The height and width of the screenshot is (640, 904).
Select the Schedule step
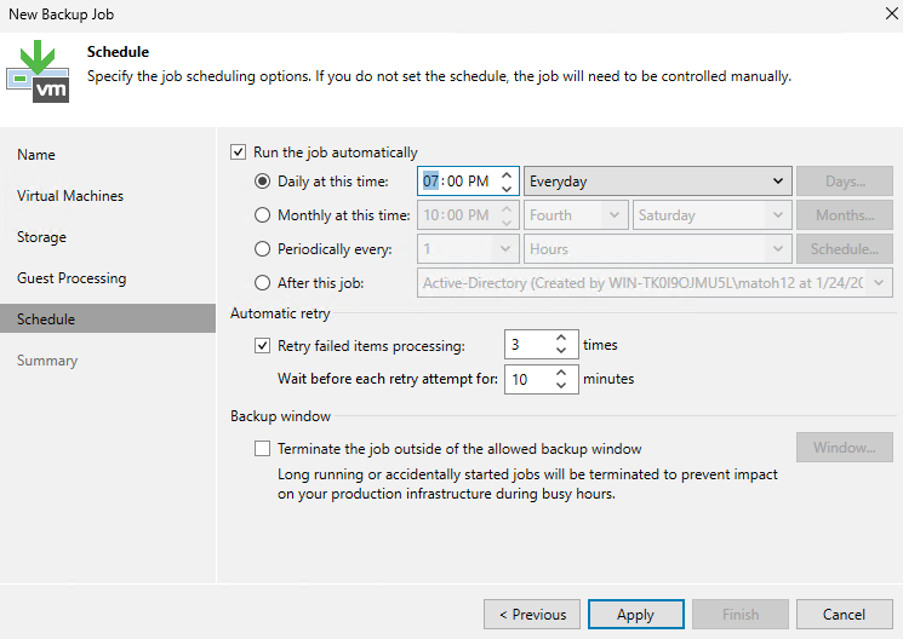point(108,319)
